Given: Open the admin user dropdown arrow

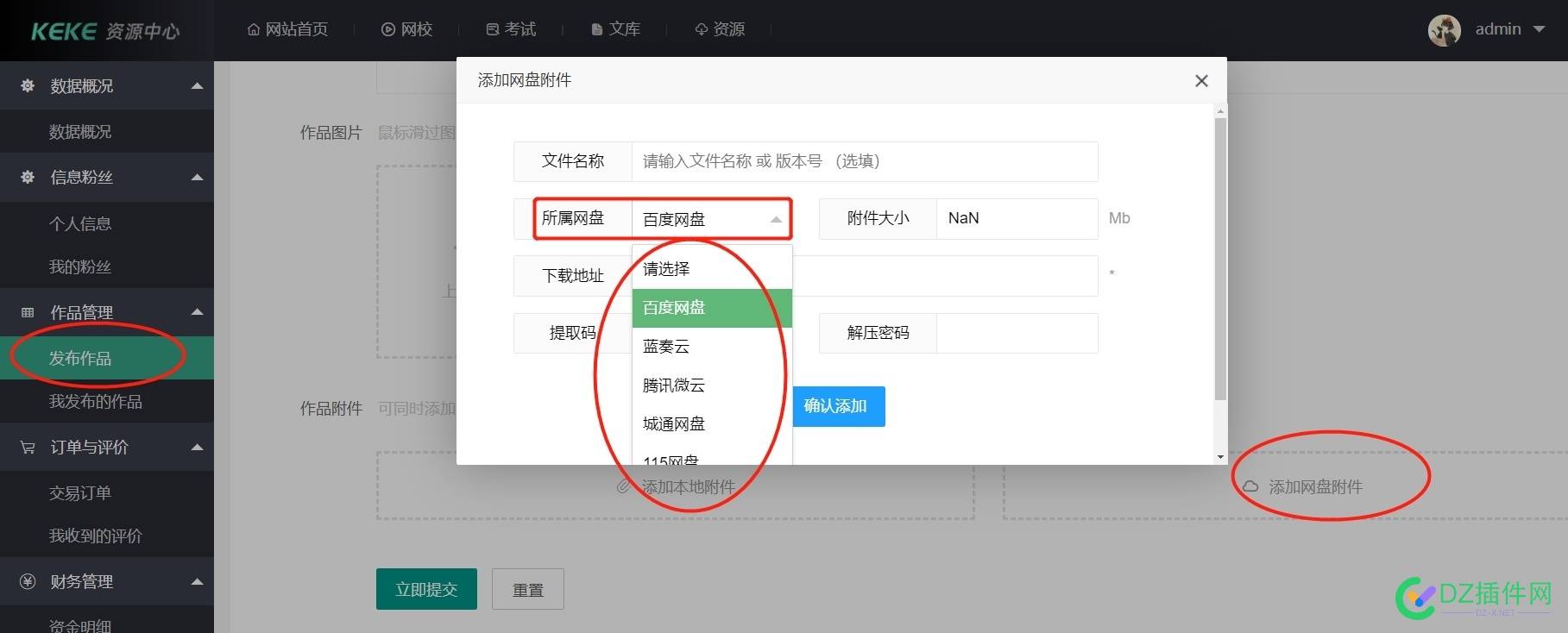Looking at the screenshot, I should click(1539, 29).
